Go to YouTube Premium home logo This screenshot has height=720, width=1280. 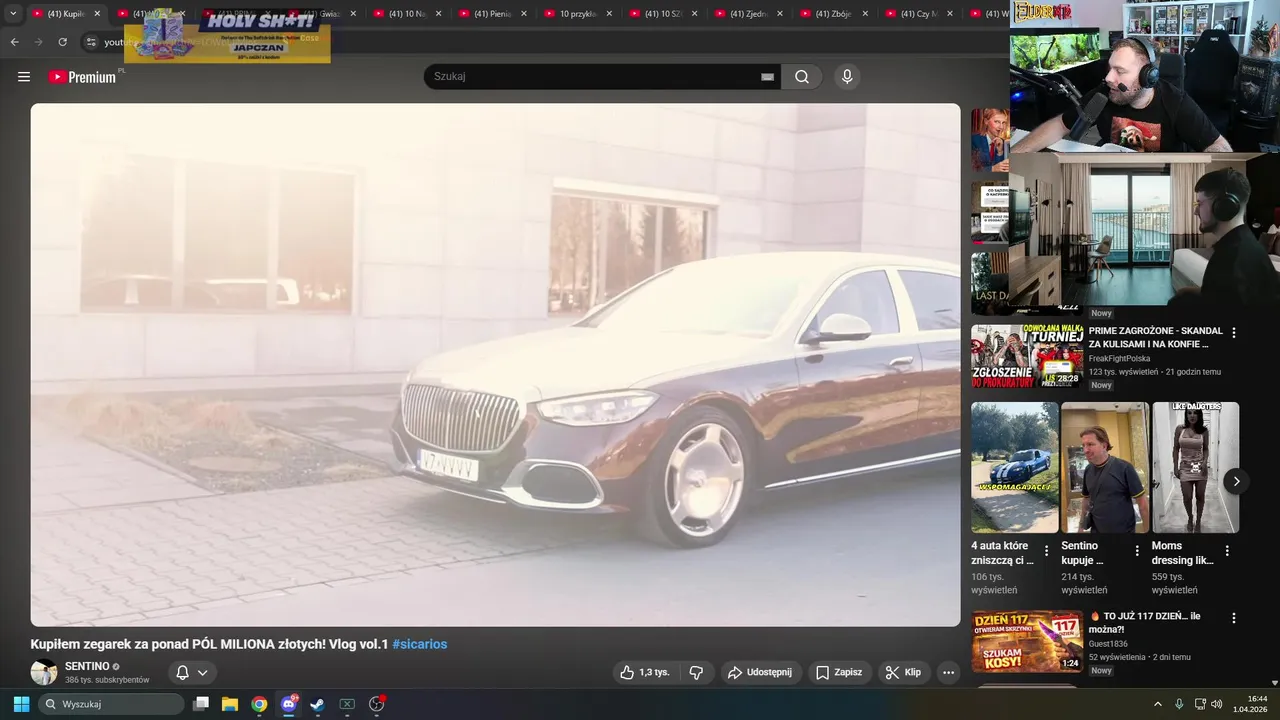pyautogui.click(x=82, y=77)
